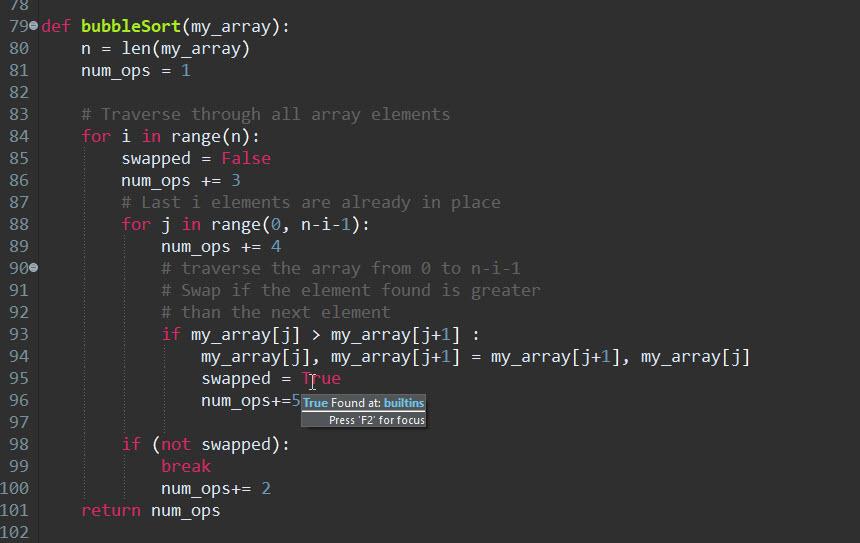The height and width of the screenshot is (543, 860).
Task: Collapse the bubbleSort function fold marker
Action: [33, 26]
